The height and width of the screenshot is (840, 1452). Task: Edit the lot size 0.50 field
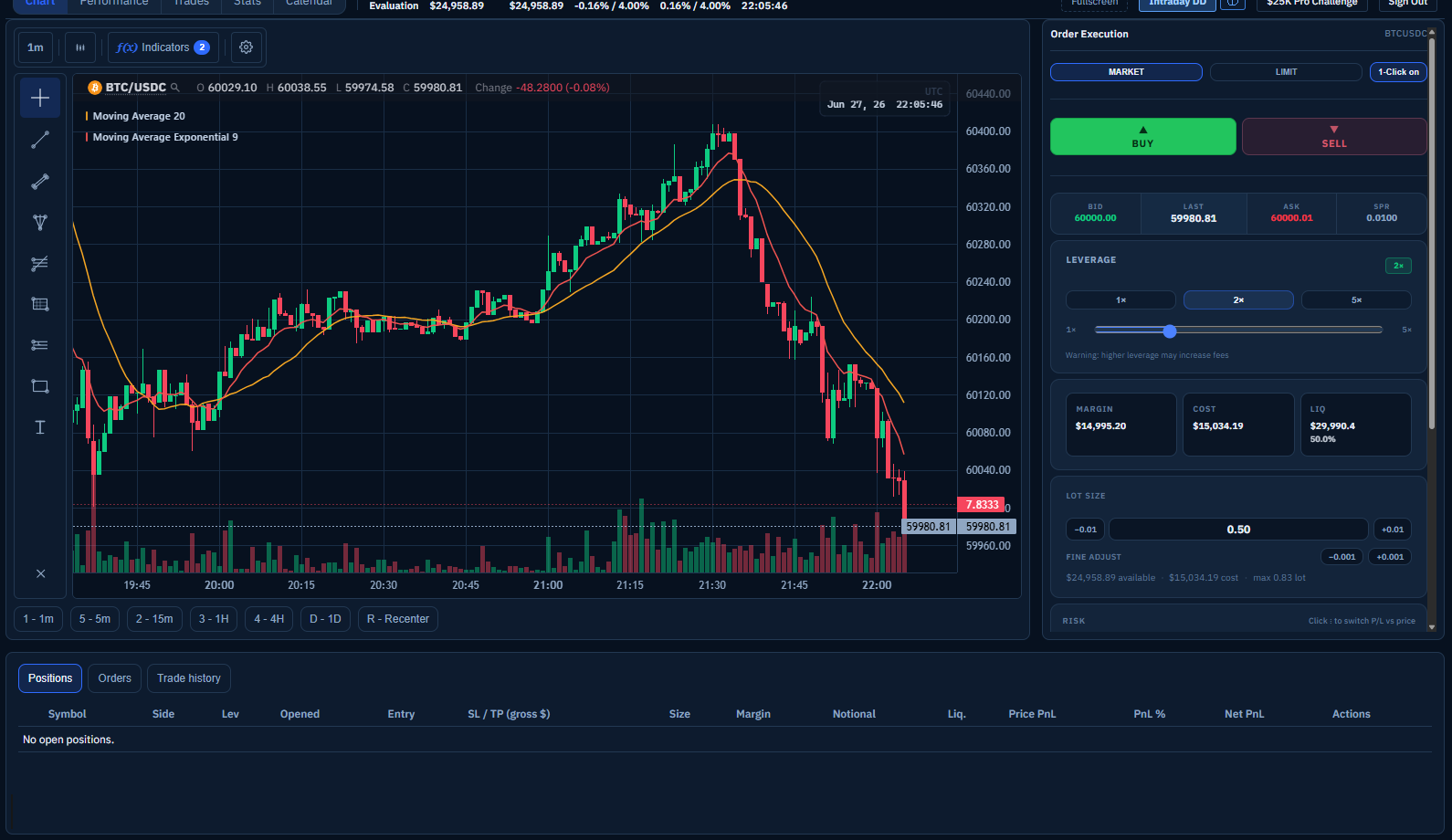coord(1238,530)
